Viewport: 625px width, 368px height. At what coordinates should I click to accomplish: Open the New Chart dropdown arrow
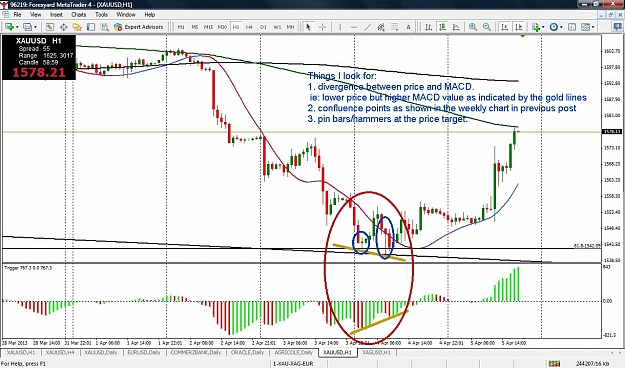(x=17, y=27)
